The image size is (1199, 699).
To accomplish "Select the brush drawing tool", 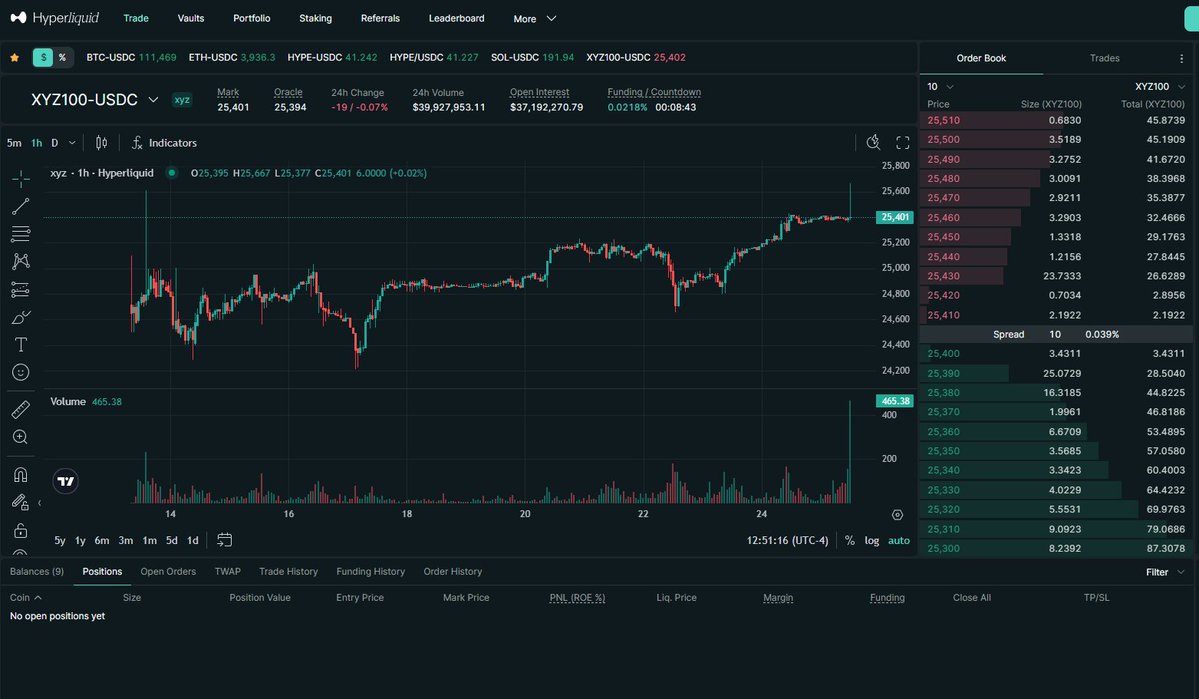I will 21,317.
